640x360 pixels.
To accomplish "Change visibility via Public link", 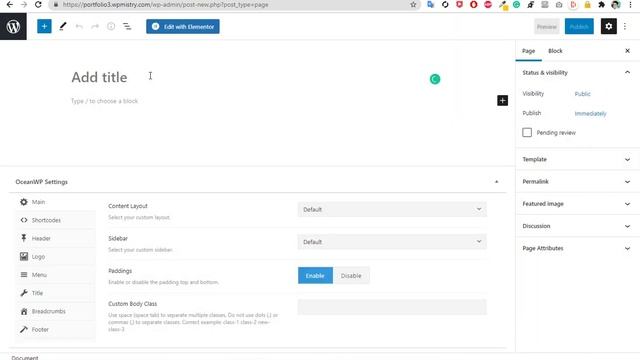I will [582, 94].
